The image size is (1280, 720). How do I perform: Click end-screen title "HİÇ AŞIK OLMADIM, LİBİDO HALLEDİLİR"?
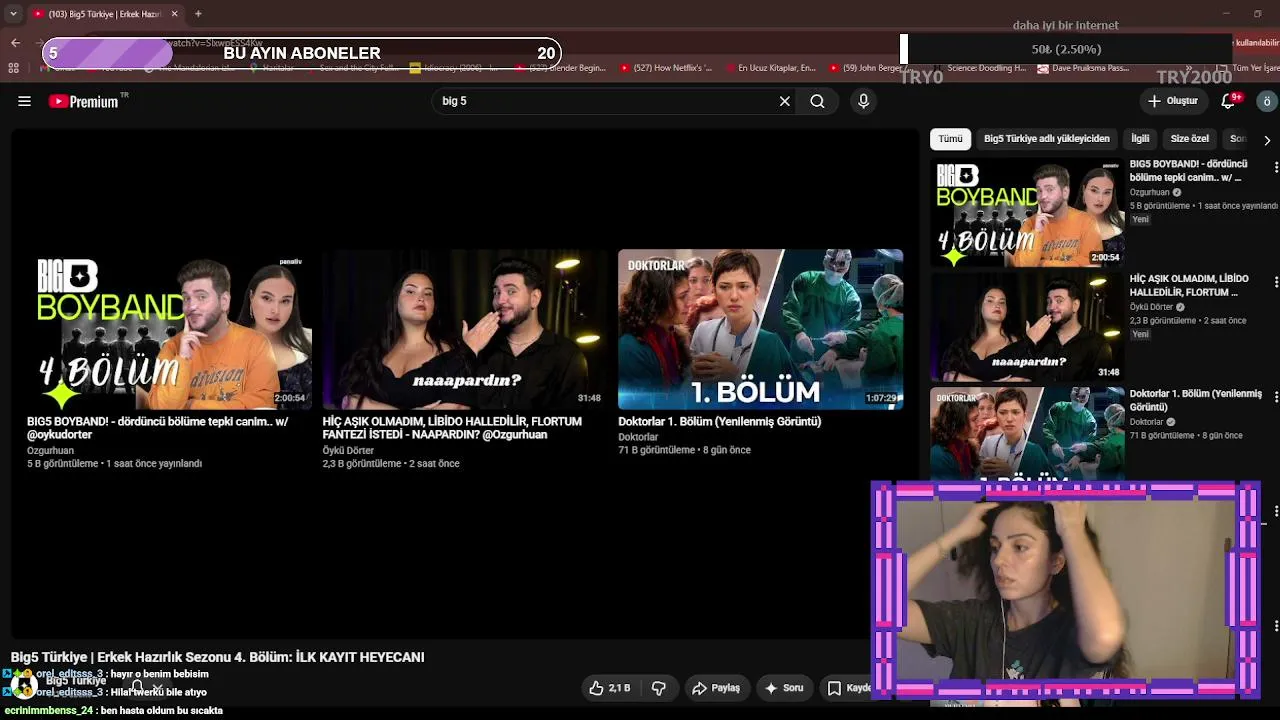[x=452, y=428]
